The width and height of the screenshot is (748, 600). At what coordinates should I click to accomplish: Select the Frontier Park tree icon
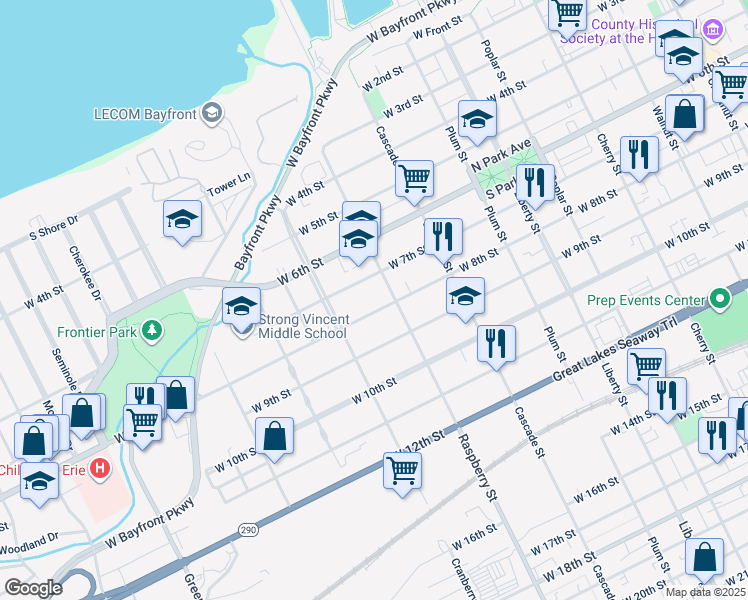point(152,331)
